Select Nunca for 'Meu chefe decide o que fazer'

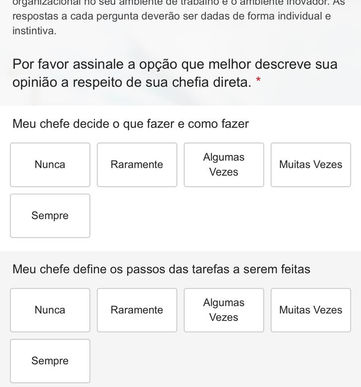tap(50, 165)
